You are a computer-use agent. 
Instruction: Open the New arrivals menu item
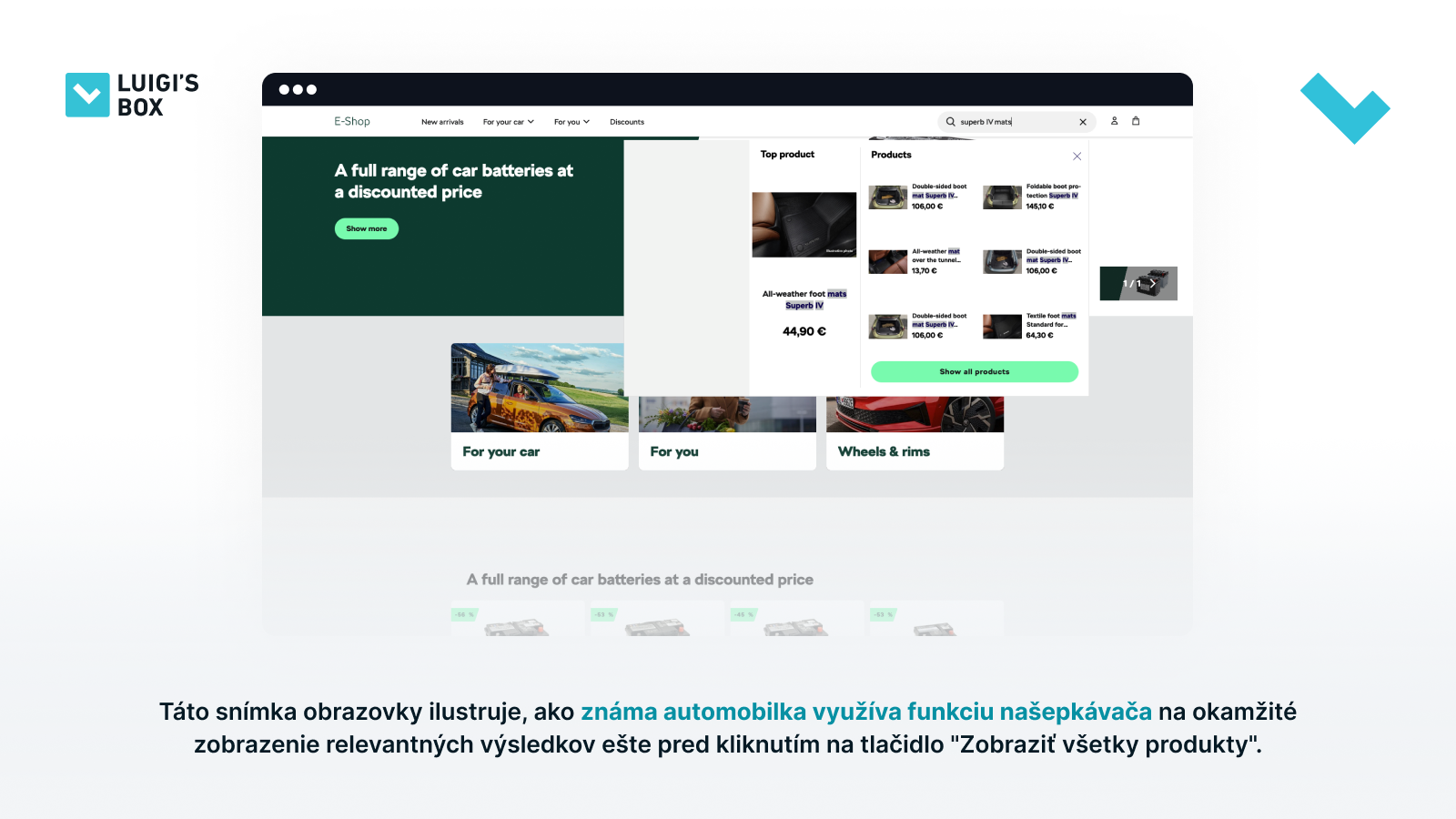[x=442, y=122]
